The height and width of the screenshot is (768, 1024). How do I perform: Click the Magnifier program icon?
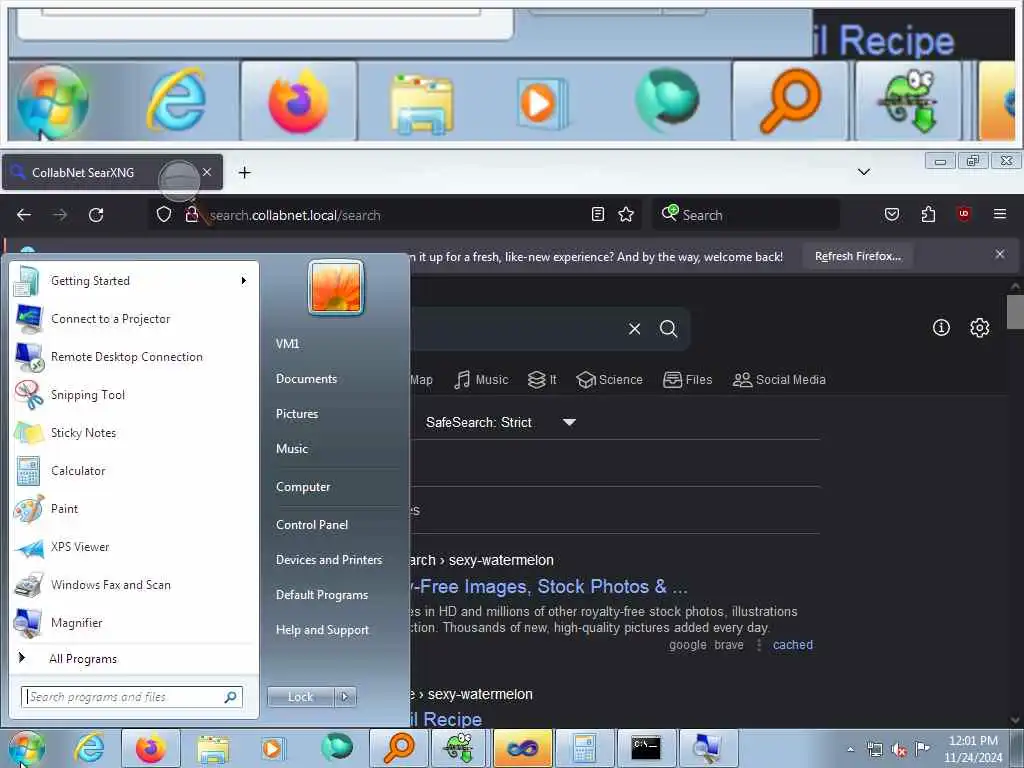(x=29, y=623)
